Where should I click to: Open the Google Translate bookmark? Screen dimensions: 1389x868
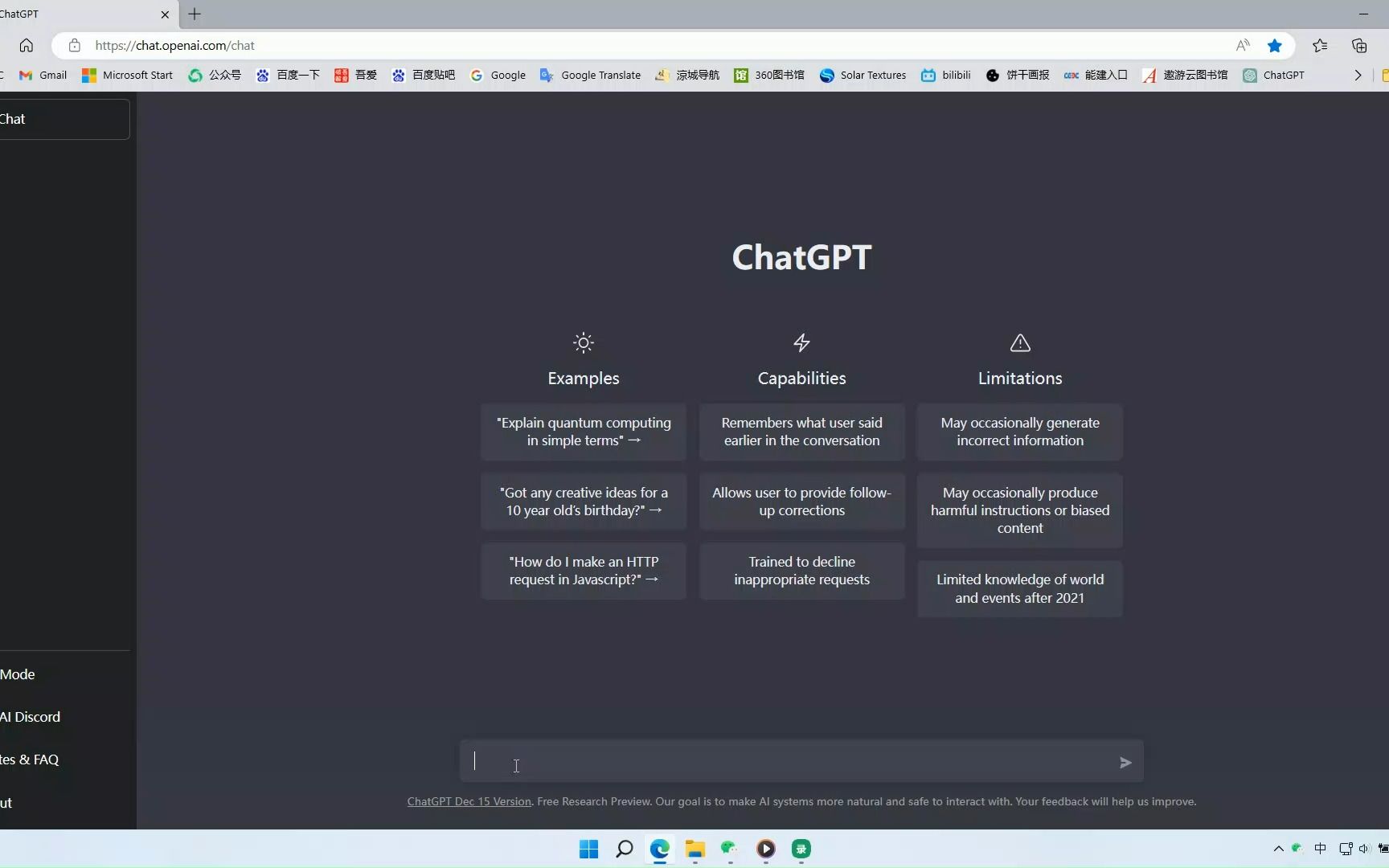590,75
